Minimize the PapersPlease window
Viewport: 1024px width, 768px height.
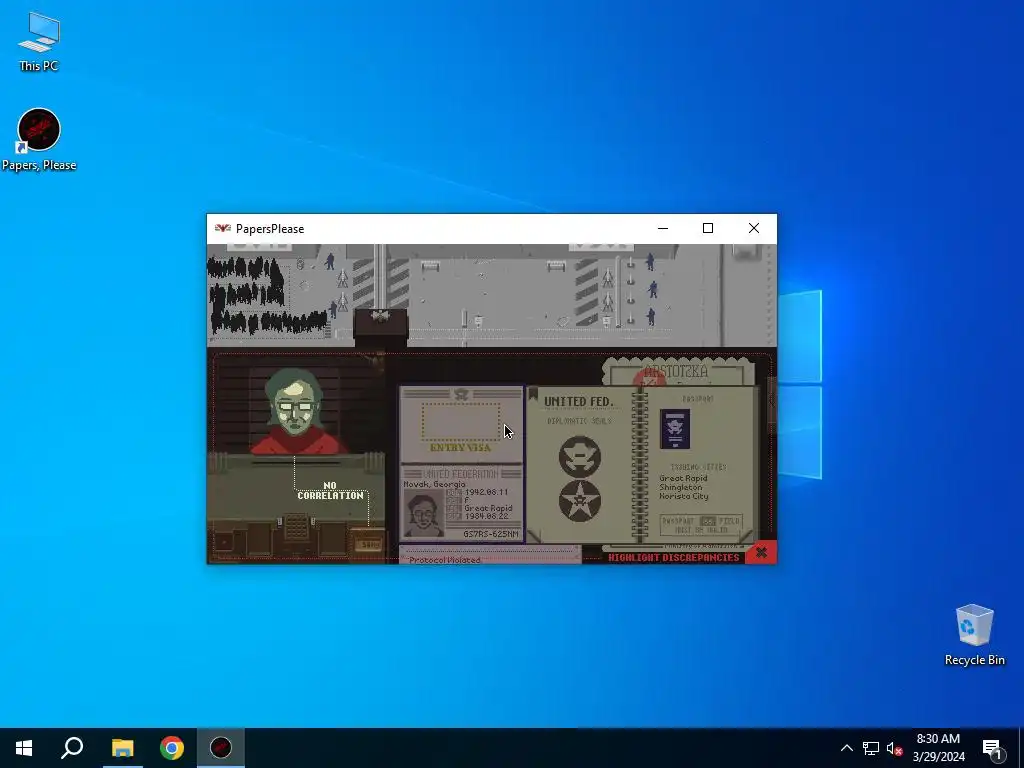[663, 229]
